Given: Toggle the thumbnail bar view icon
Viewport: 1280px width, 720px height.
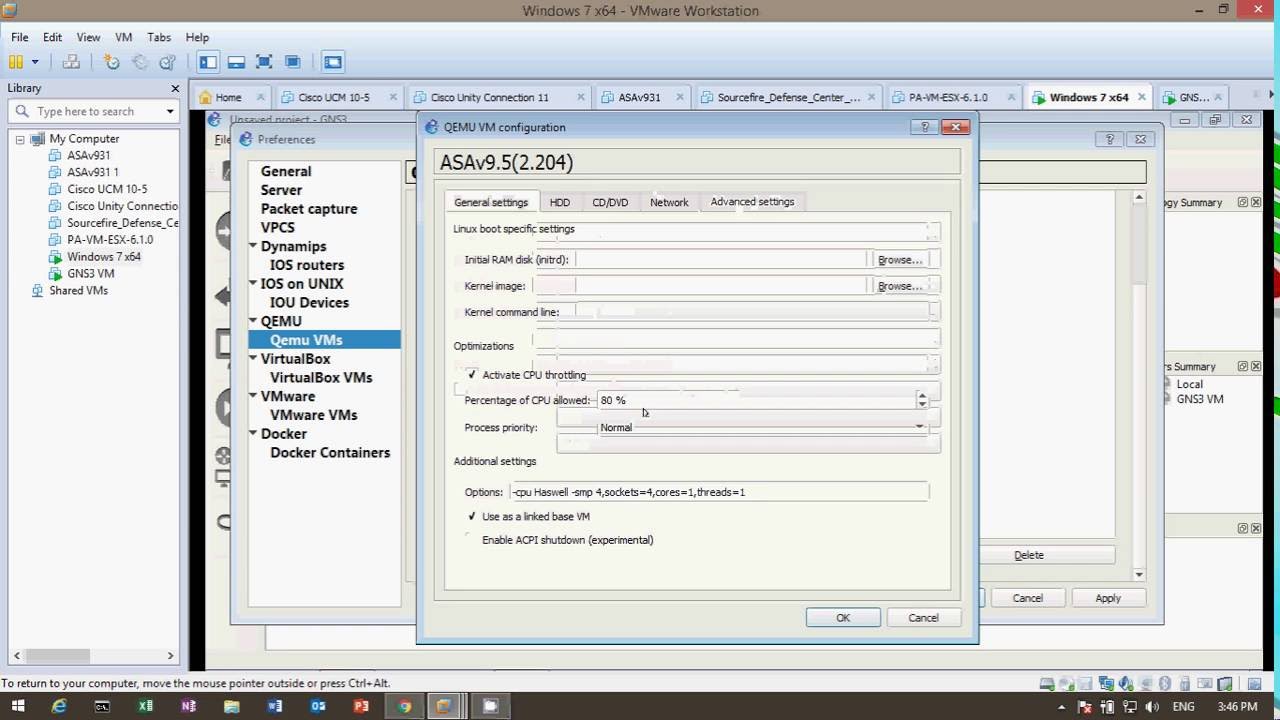Looking at the screenshot, I should point(236,62).
